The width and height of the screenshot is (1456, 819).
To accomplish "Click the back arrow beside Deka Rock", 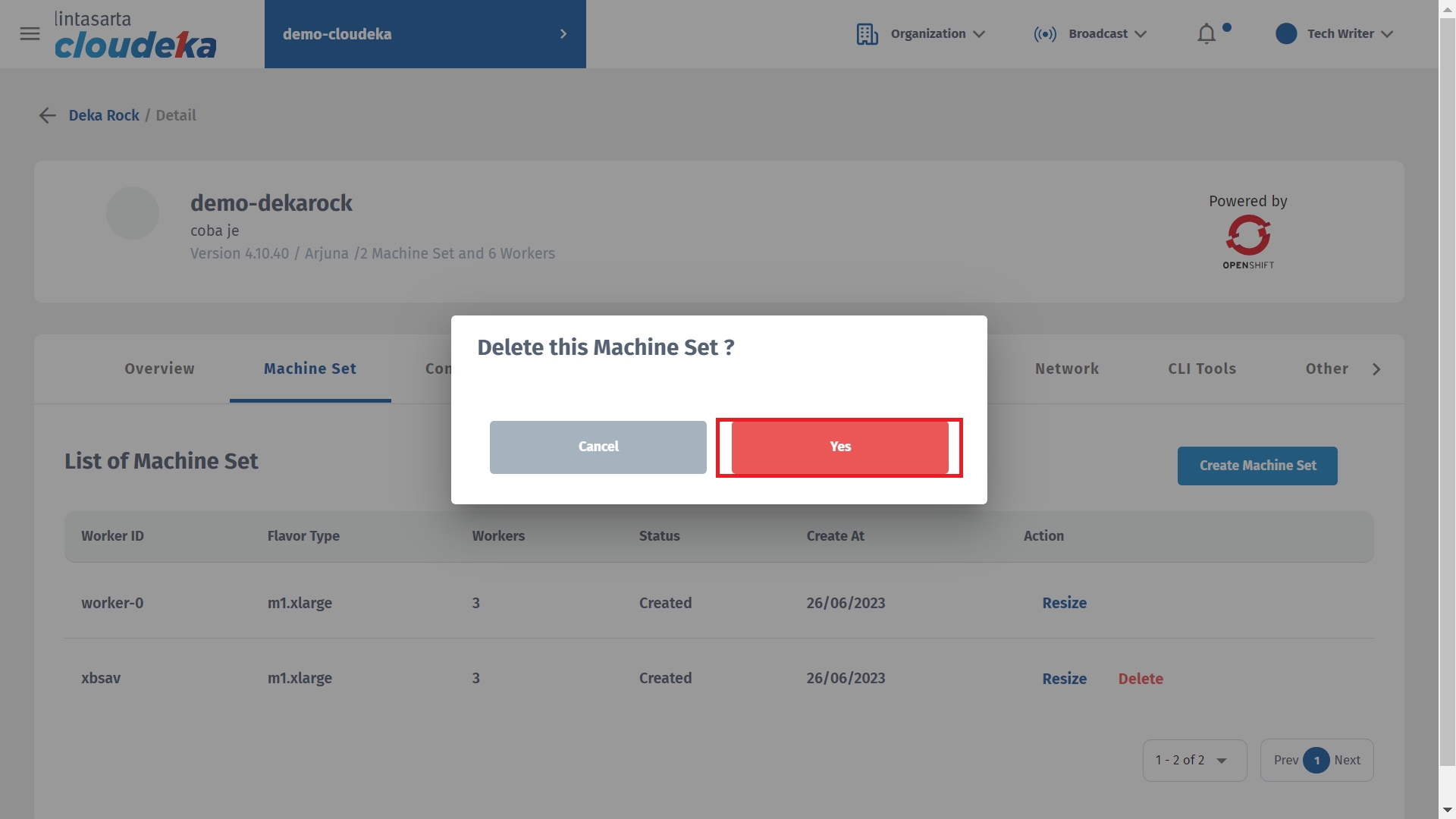I will pyautogui.click(x=47, y=115).
